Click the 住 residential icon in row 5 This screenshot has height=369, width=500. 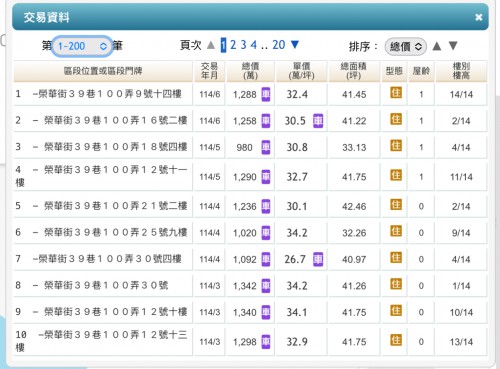(x=396, y=205)
